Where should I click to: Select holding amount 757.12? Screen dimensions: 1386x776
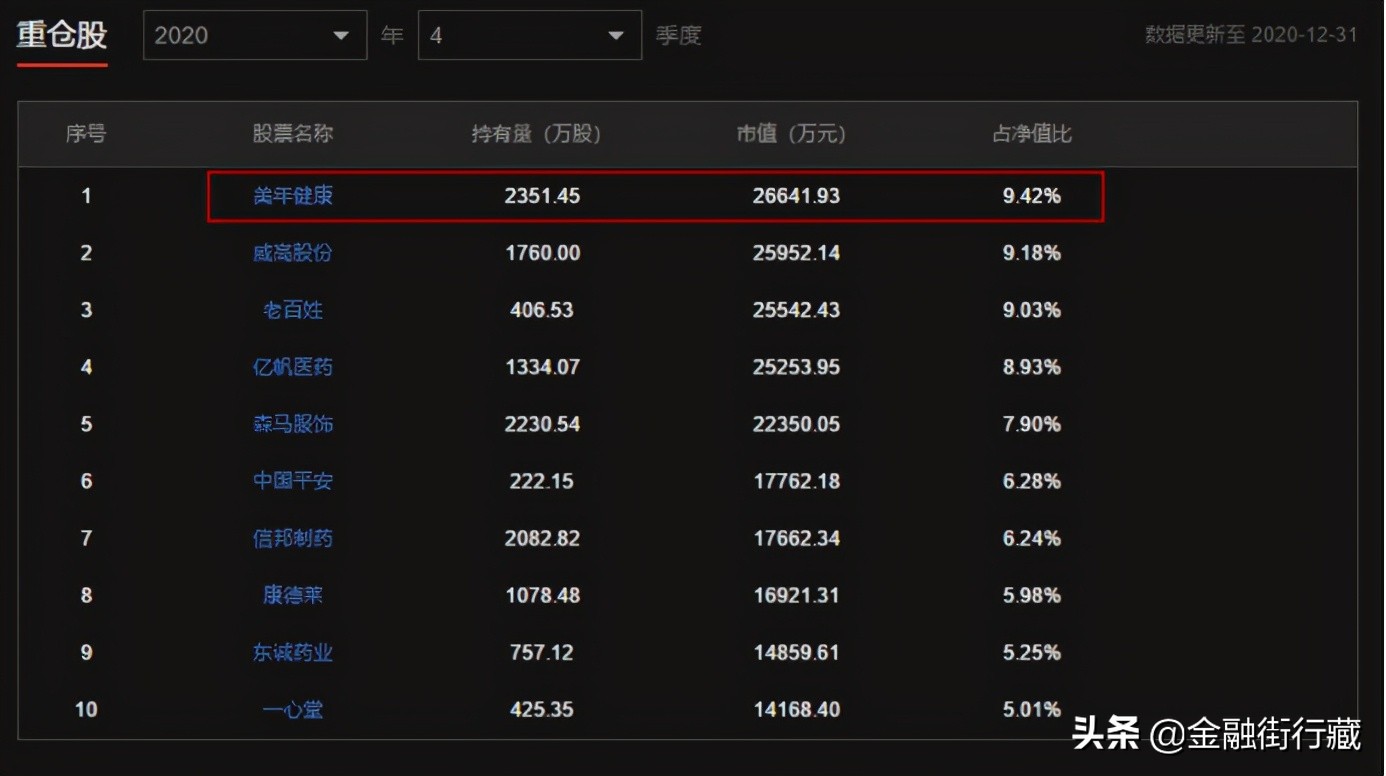pyautogui.click(x=542, y=653)
